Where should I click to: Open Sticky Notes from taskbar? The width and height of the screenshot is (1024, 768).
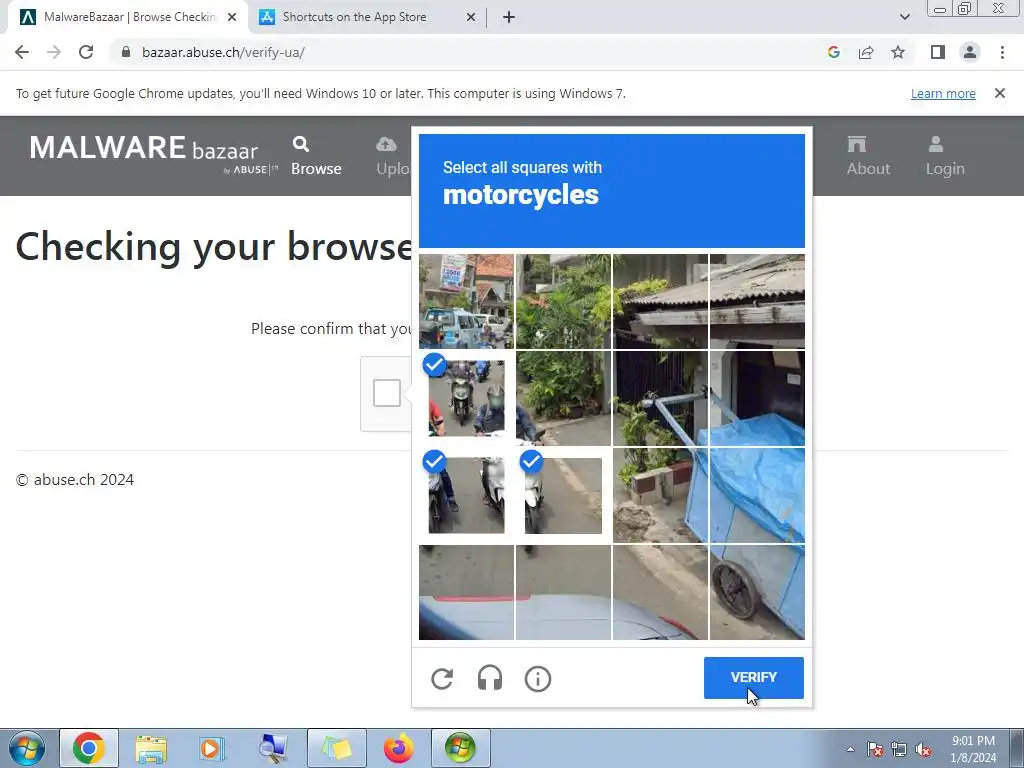tap(336, 748)
